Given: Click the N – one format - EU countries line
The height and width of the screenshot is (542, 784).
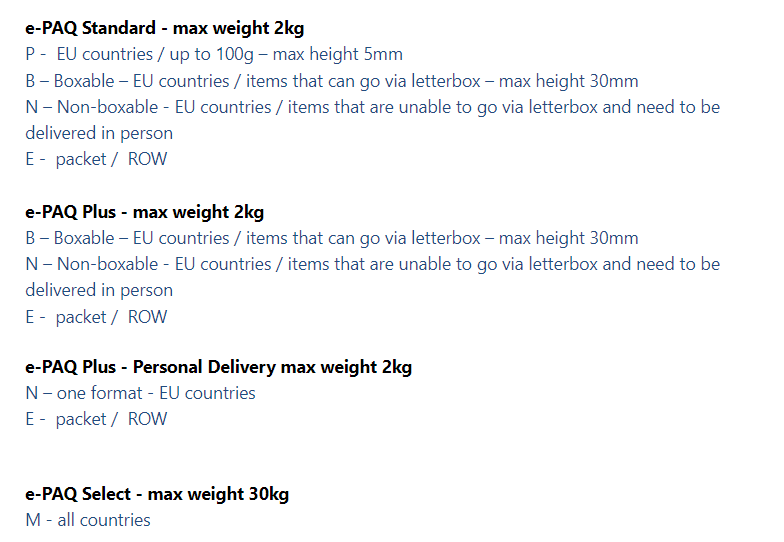Looking at the screenshot, I should pos(140,393).
